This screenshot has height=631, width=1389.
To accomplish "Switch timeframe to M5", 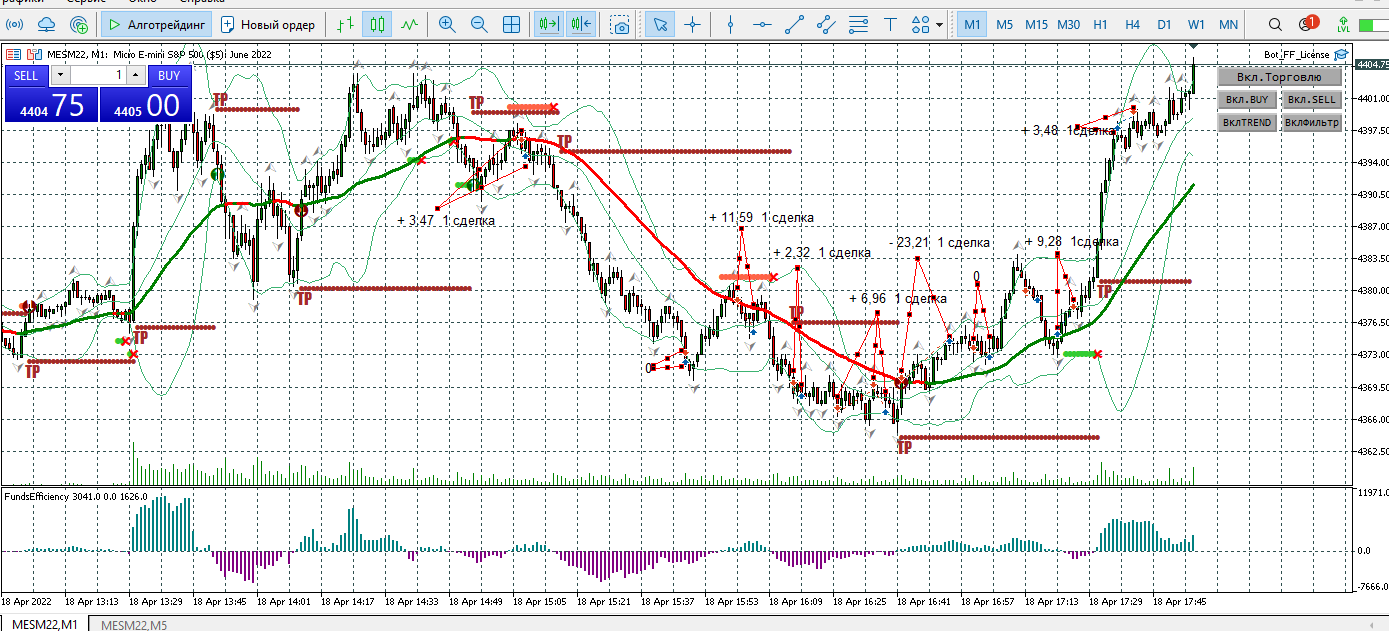I will tap(1004, 24).
